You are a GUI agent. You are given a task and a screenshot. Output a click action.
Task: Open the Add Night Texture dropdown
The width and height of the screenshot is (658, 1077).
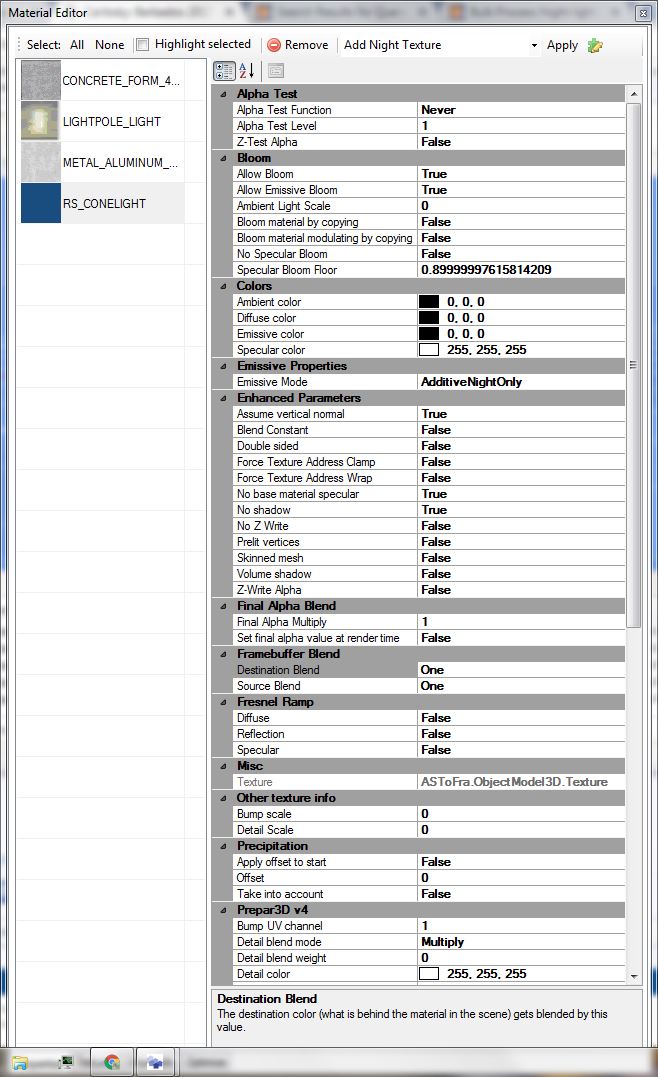pos(534,46)
